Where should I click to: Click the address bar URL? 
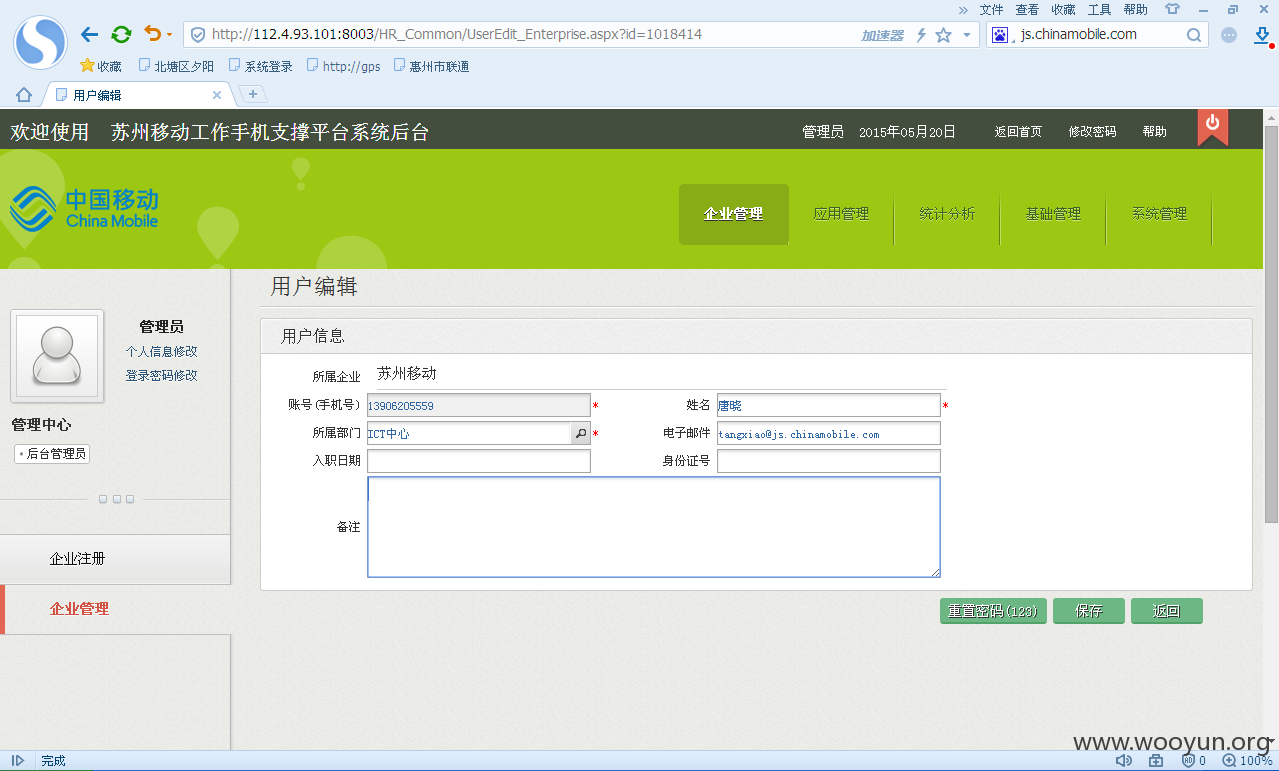tap(457, 34)
